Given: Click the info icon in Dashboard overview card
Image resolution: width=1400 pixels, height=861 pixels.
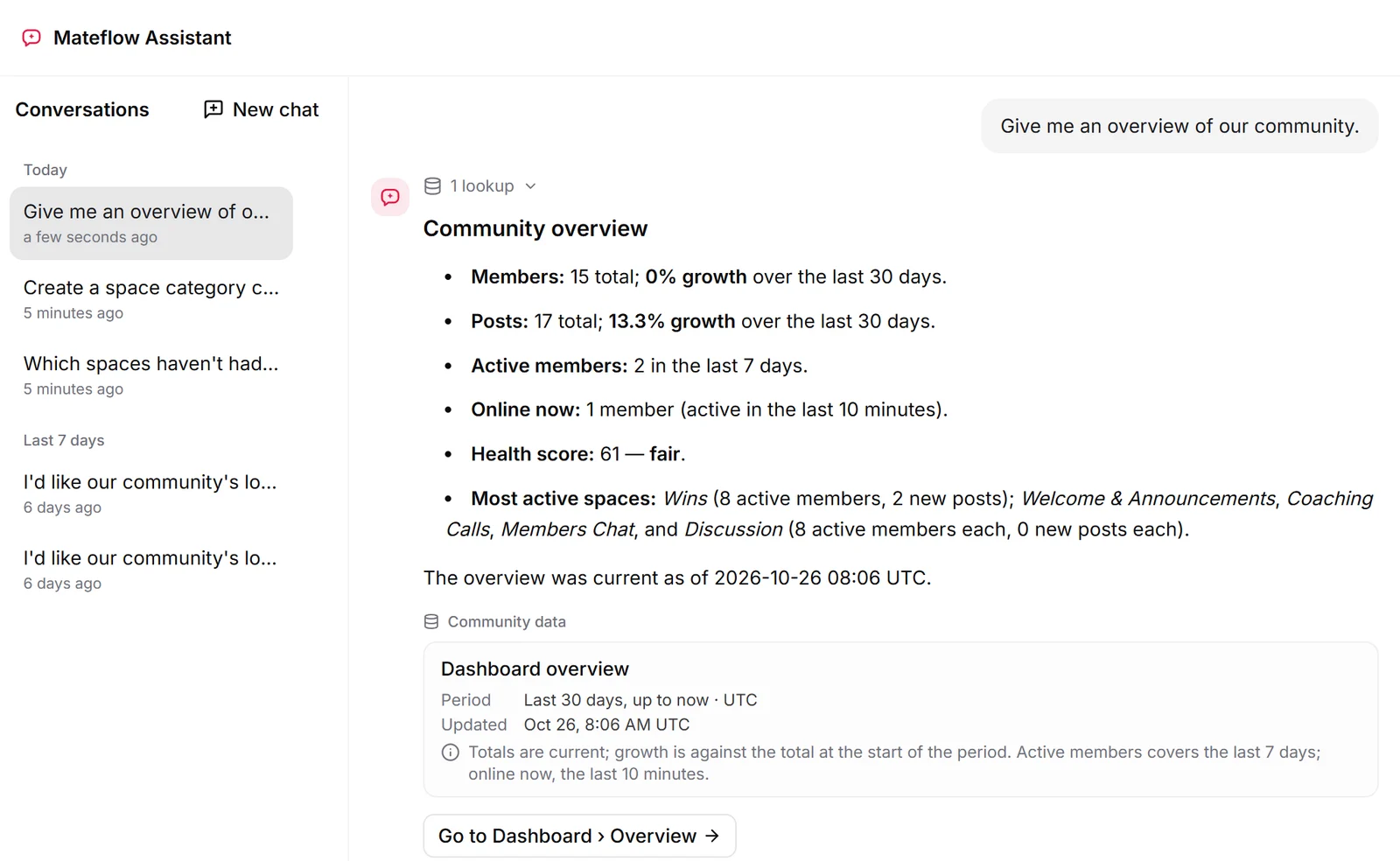Looking at the screenshot, I should [x=451, y=752].
